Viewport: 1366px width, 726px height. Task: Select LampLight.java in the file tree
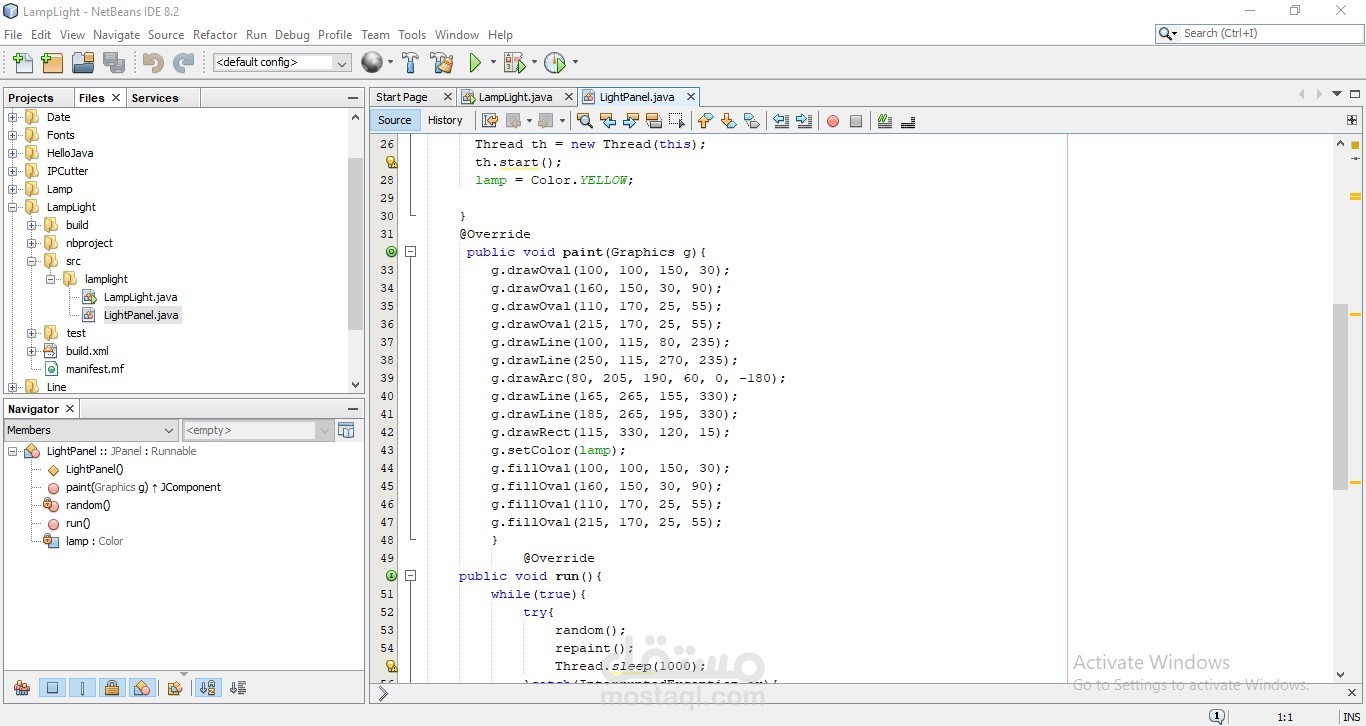tap(140, 297)
